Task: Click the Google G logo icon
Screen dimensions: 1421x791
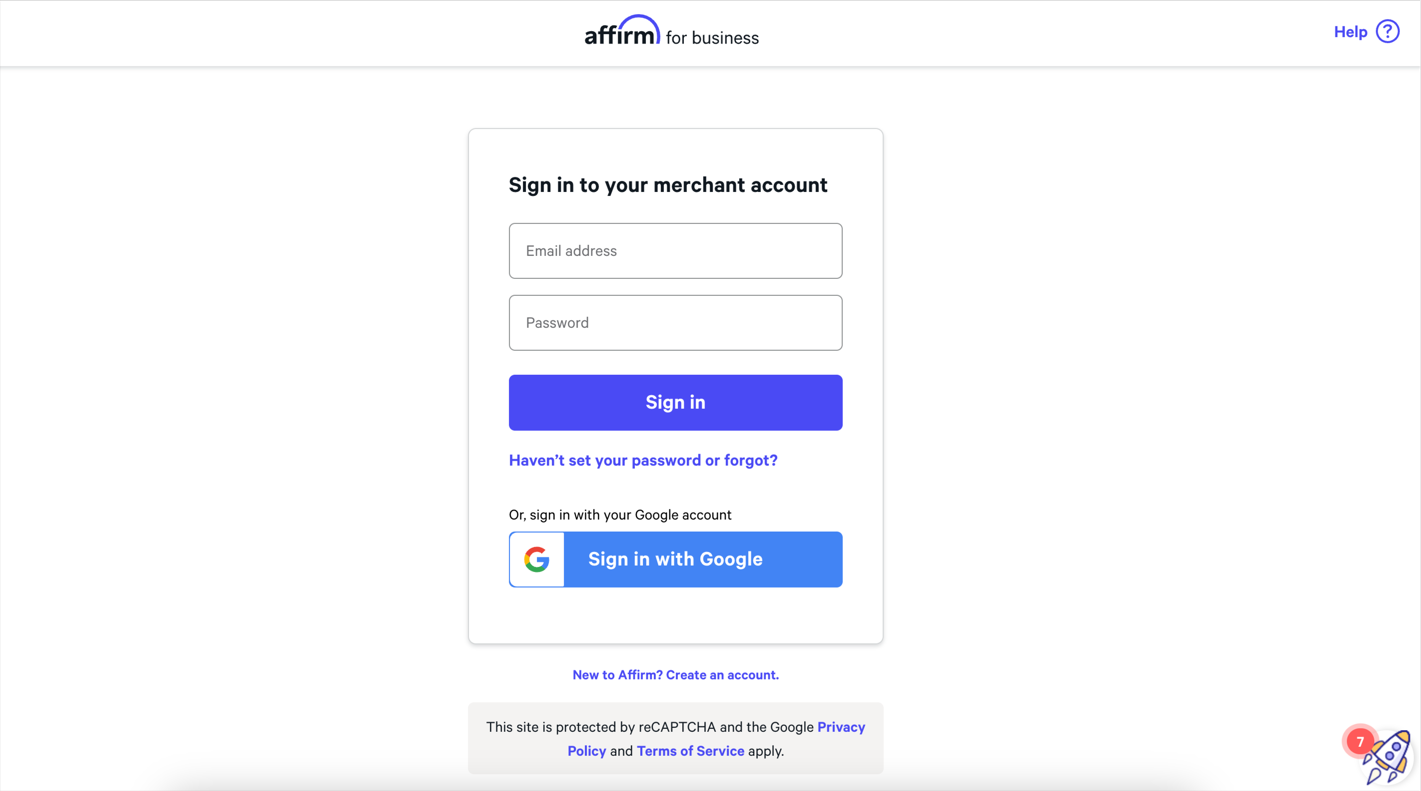Action: click(537, 559)
